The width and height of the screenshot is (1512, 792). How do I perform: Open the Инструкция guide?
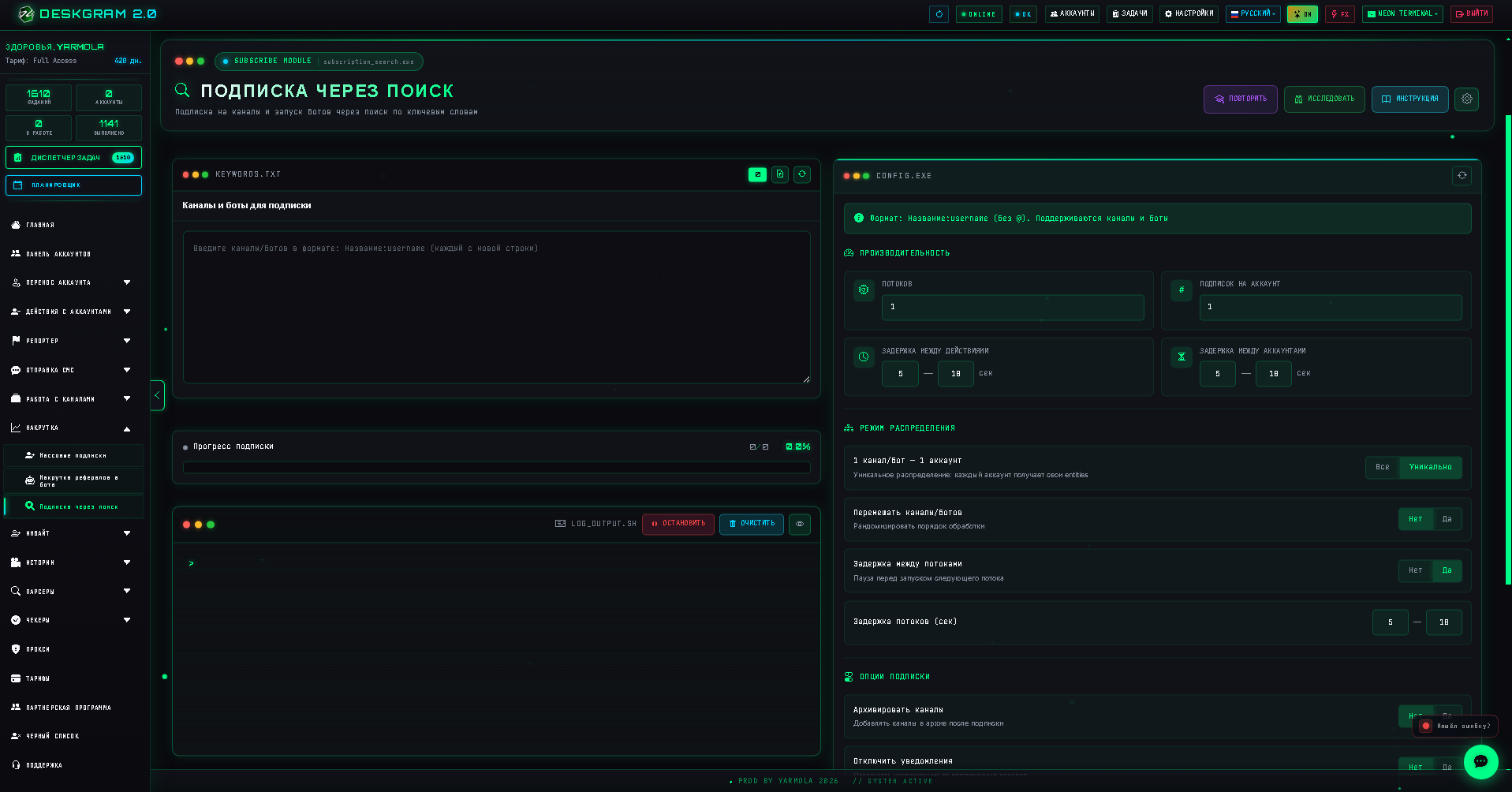tap(1409, 99)
